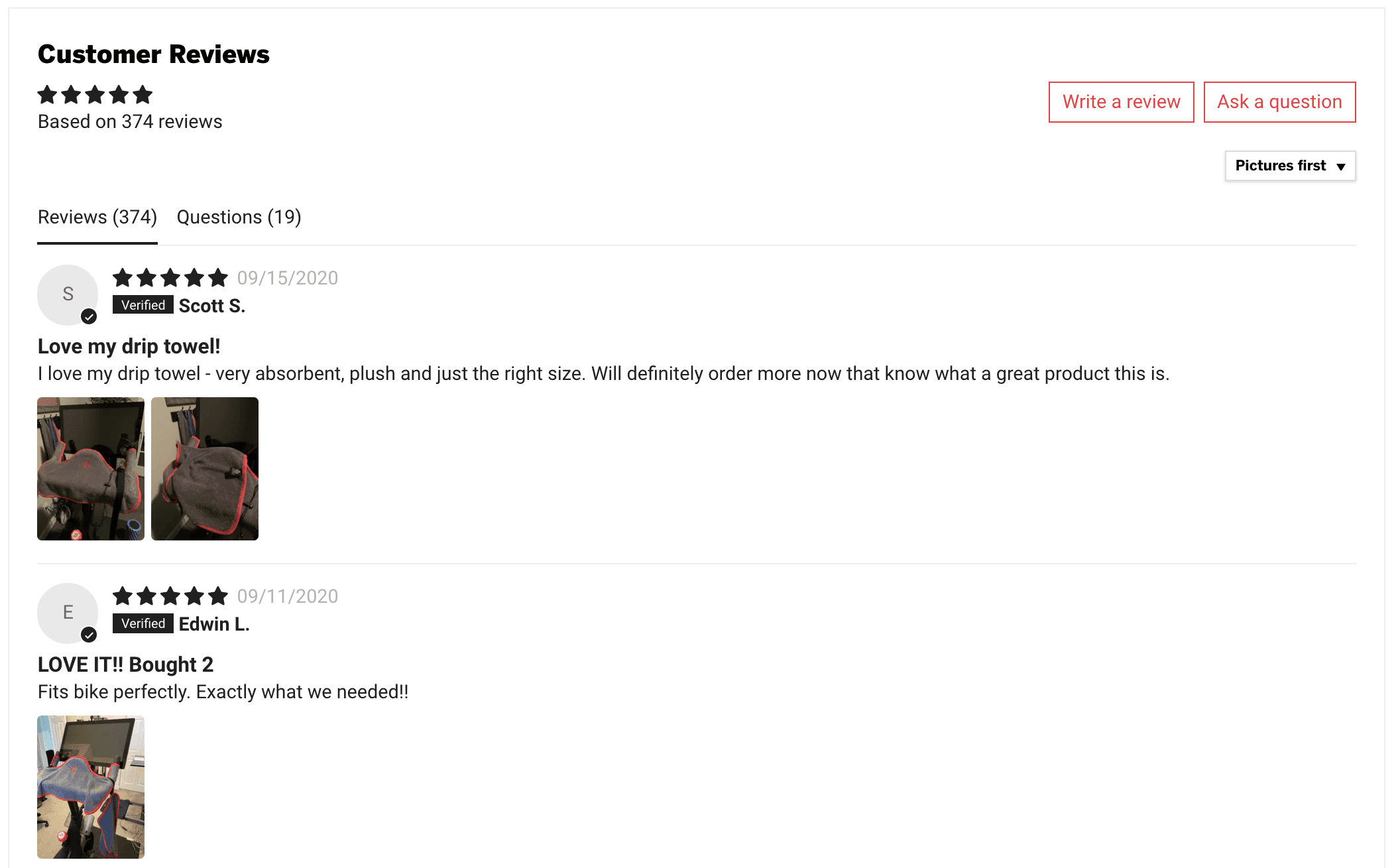Enlarge Edwin's bike towel photo
The width and height of the screenshot is (1400, 868).
click(x=91, y=787)
